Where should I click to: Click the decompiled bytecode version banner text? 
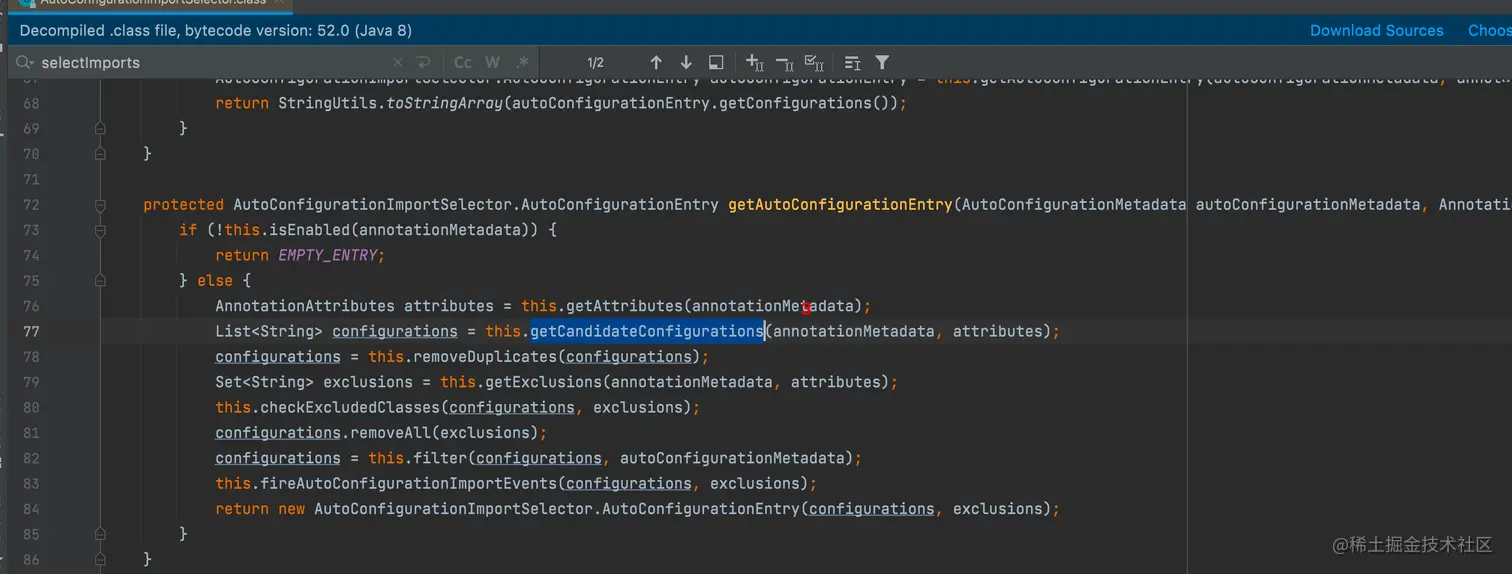pyautogui.click(x=216, y=31)
